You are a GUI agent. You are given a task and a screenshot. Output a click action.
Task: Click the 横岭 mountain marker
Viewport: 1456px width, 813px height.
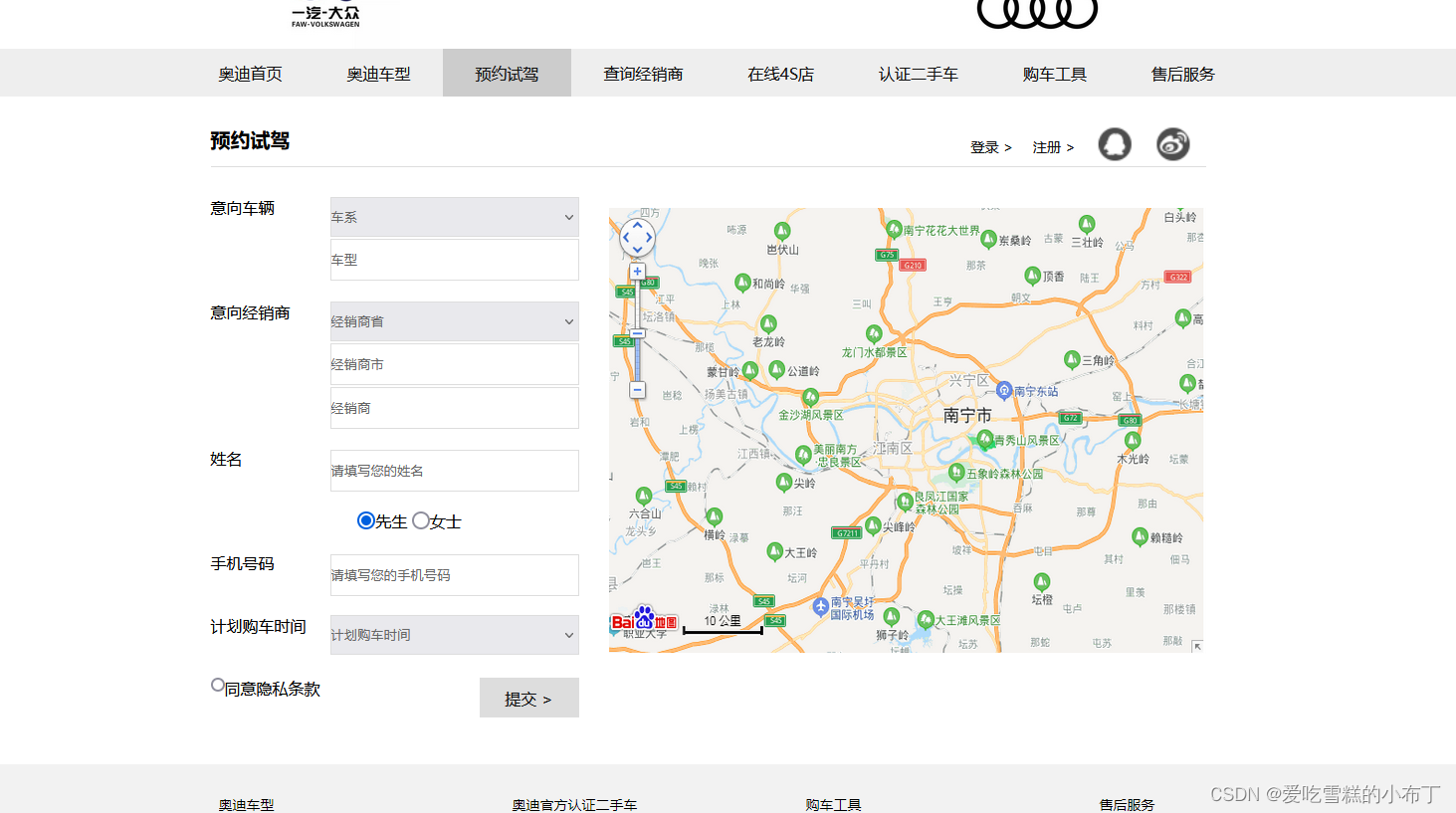[715, 516]
